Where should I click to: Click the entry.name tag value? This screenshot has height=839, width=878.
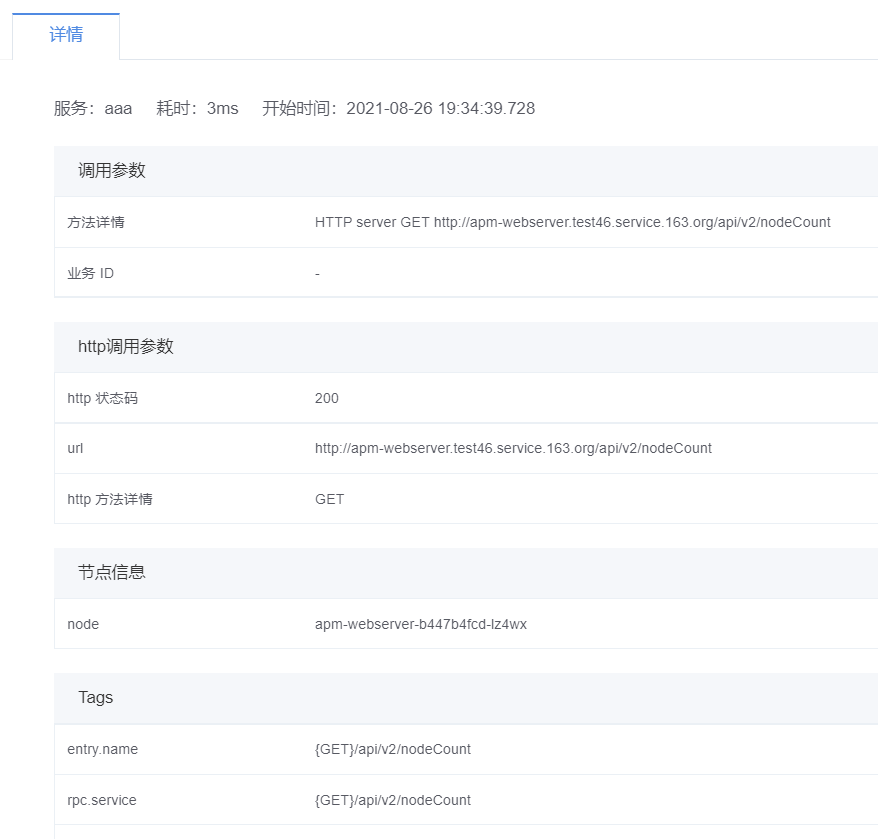392,750
